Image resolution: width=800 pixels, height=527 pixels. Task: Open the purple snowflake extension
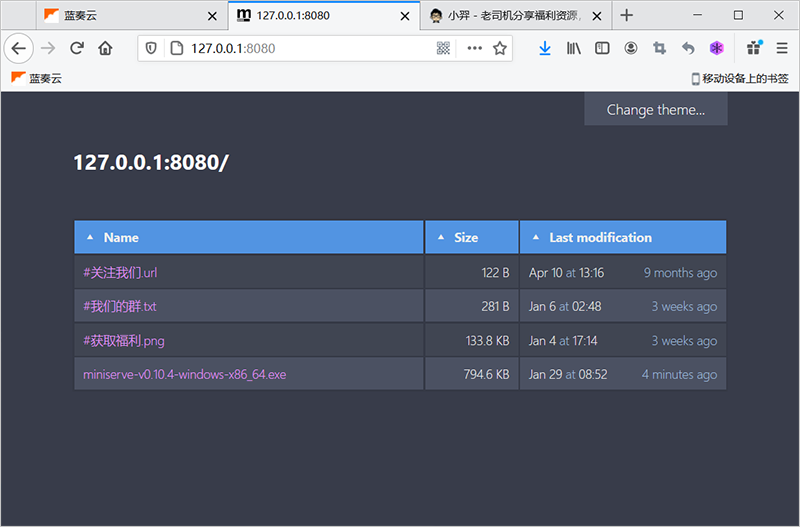coord(717,48)
